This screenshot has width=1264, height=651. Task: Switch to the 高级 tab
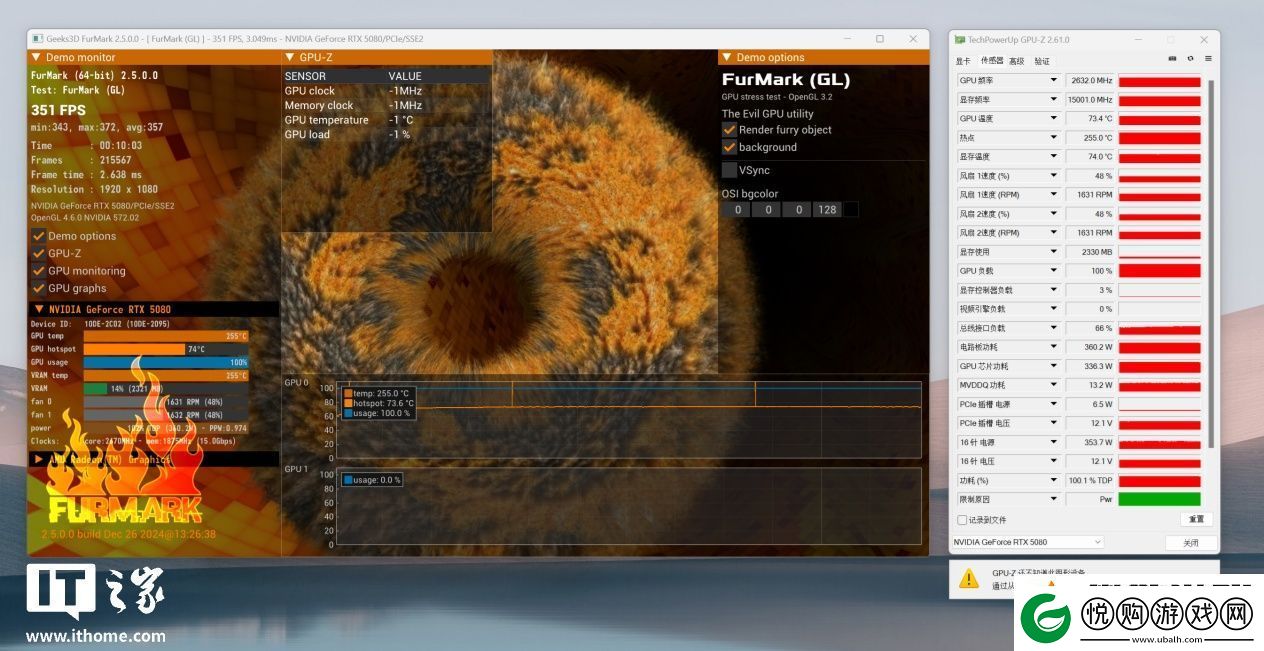tap(1016, 61)
